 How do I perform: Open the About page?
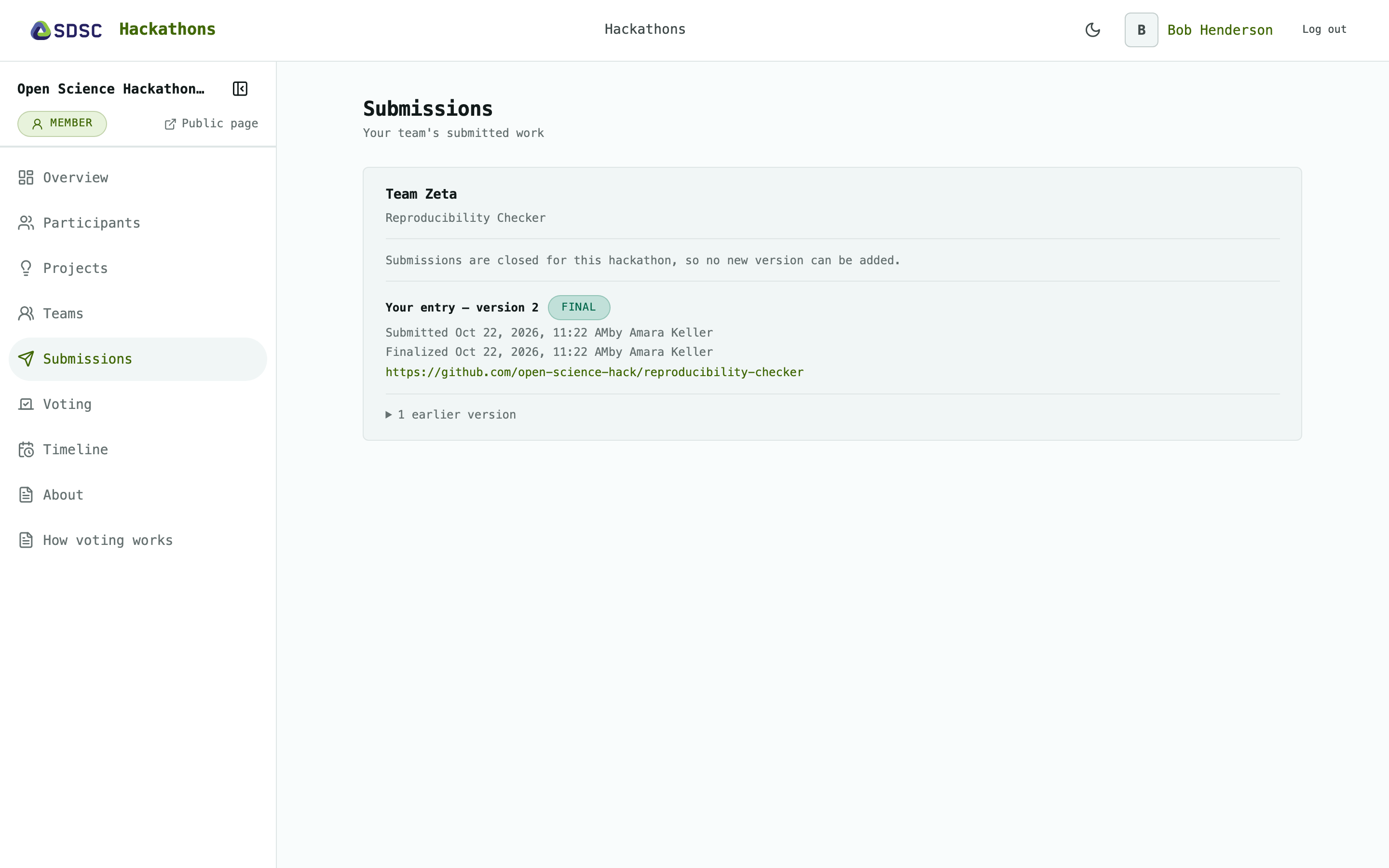coord(138,495)
